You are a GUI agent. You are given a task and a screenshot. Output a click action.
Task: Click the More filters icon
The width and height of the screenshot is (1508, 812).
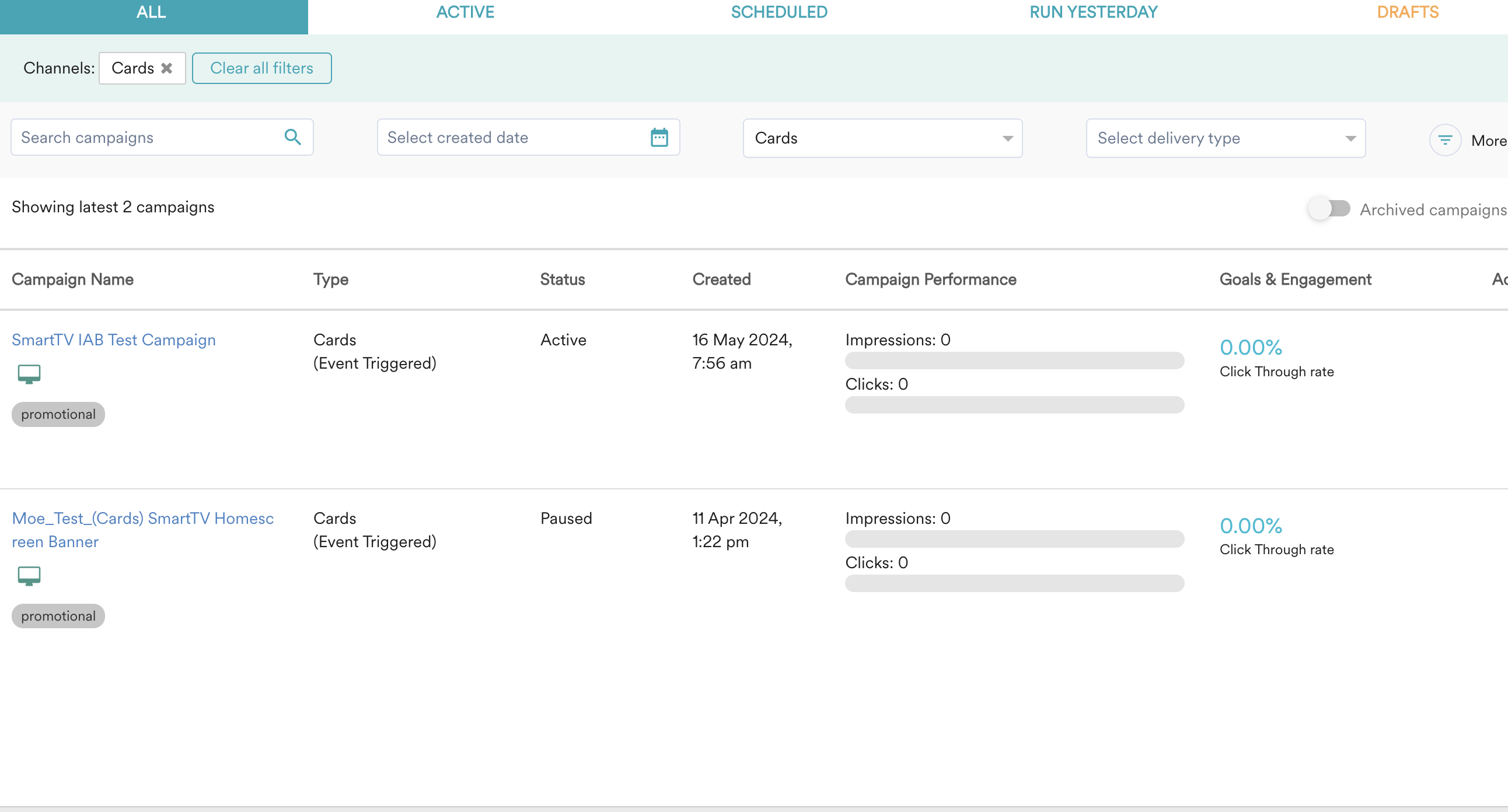pyautogui.click(x=1445, y=141)
